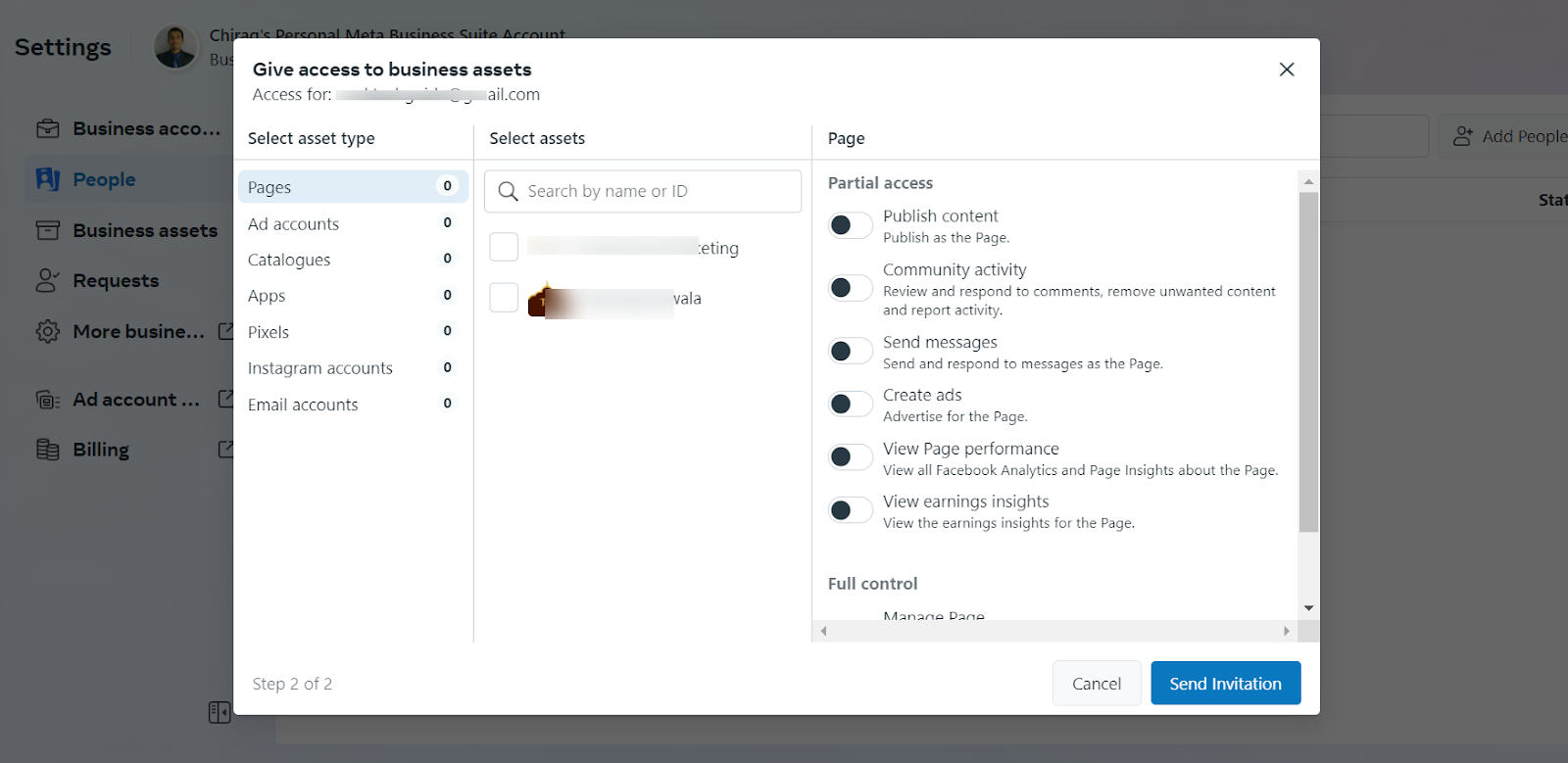Click the search magnifier icon in Select assets

click(508, 191)
